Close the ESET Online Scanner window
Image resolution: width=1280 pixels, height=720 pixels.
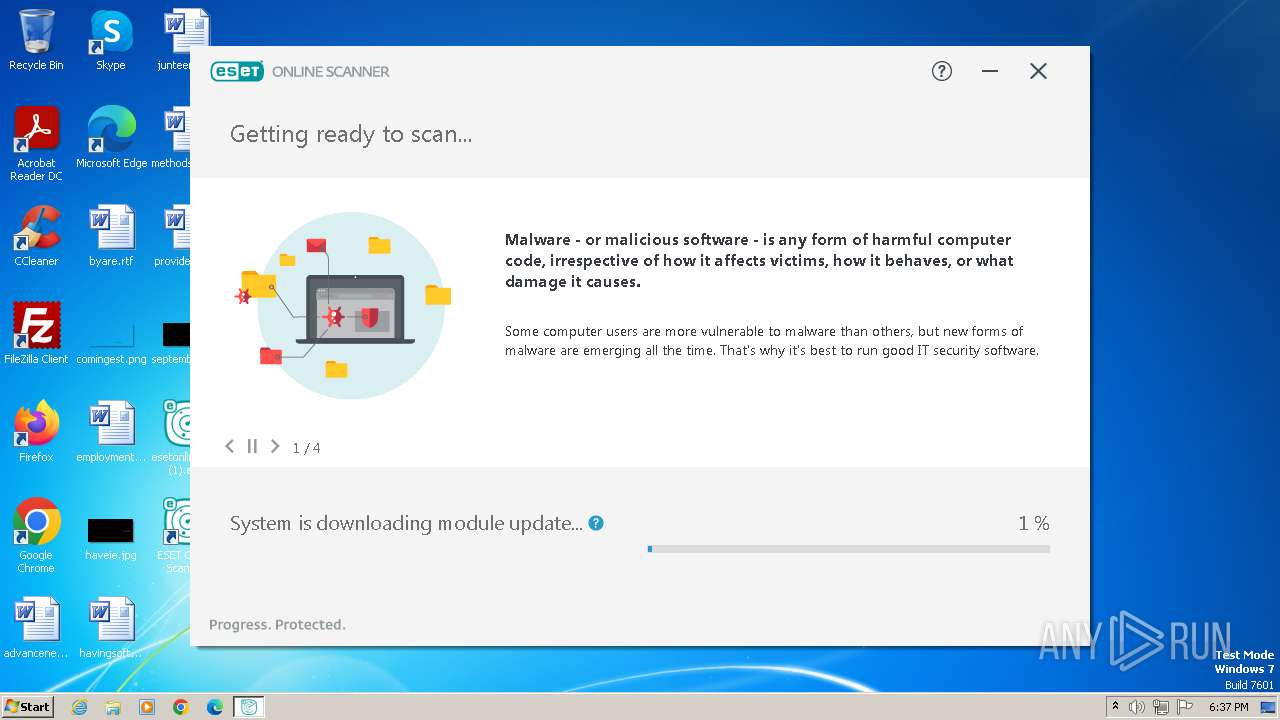click(1038, 71)
